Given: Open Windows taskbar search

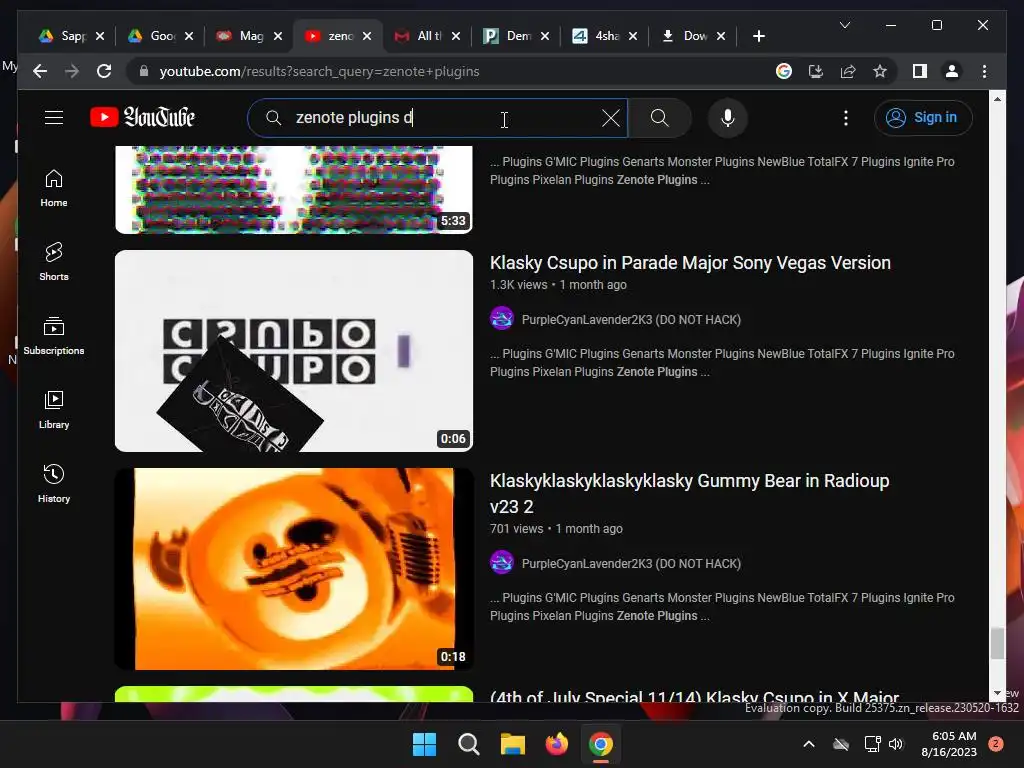Looking at the screenshot, I should (468, 744).
